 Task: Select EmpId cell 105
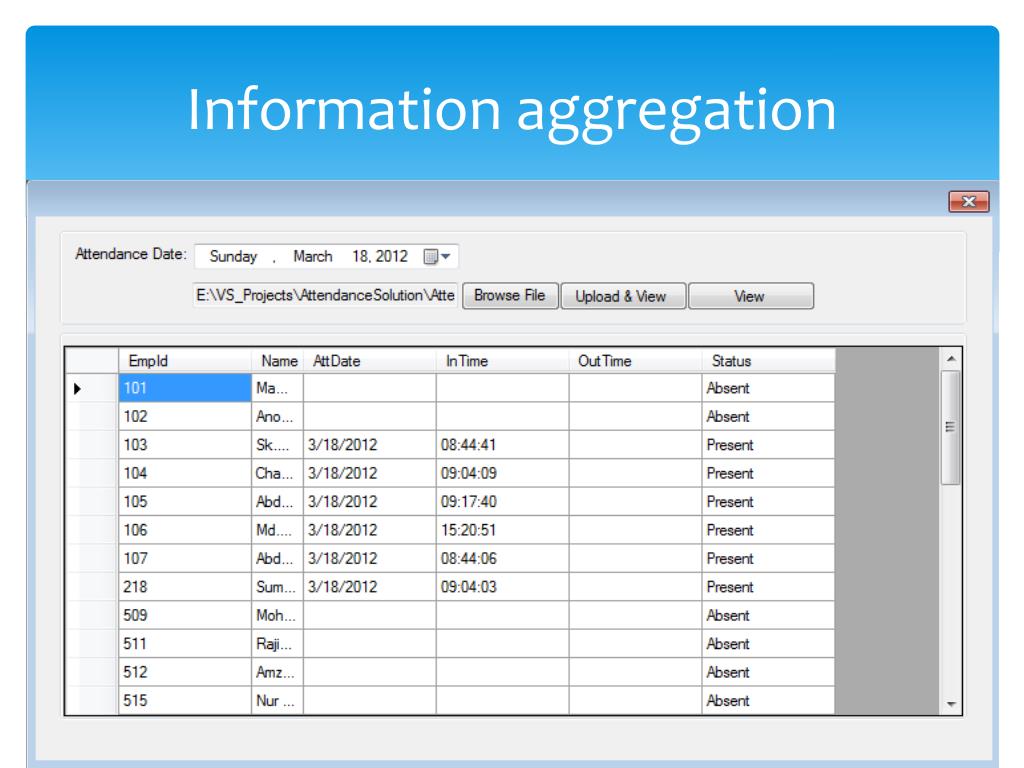185,502
